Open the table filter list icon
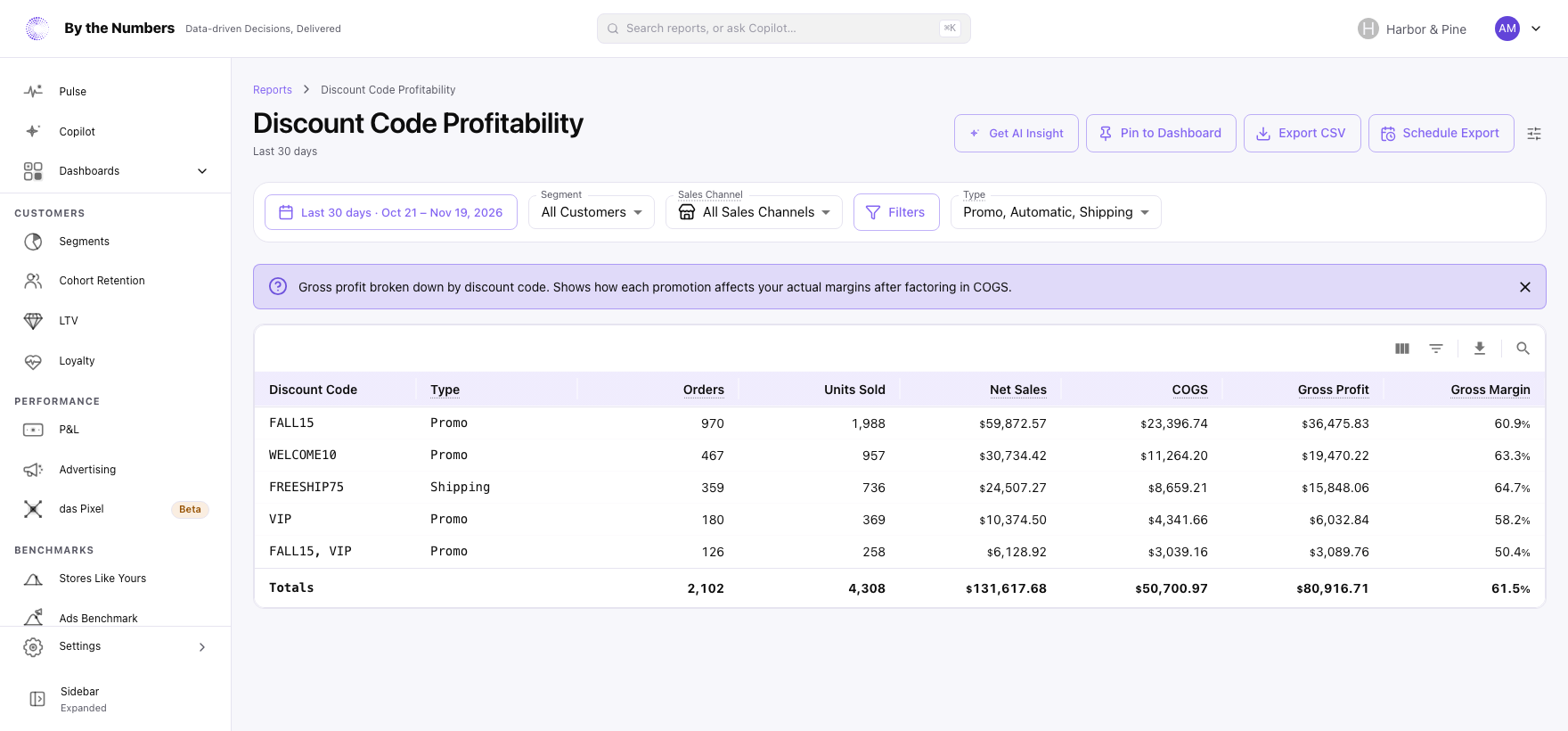Viewport: 1568px width, 731px height. pyautogui.click(x=1436, y=349)
